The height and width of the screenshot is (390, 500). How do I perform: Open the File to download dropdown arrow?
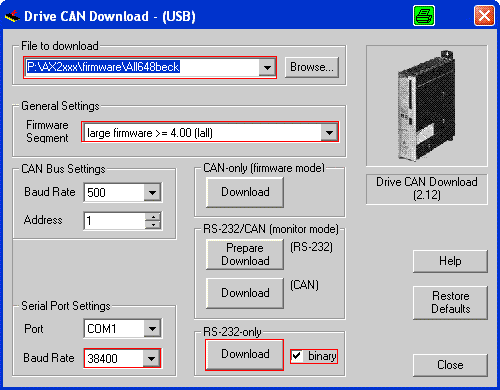tap(267, 67)
